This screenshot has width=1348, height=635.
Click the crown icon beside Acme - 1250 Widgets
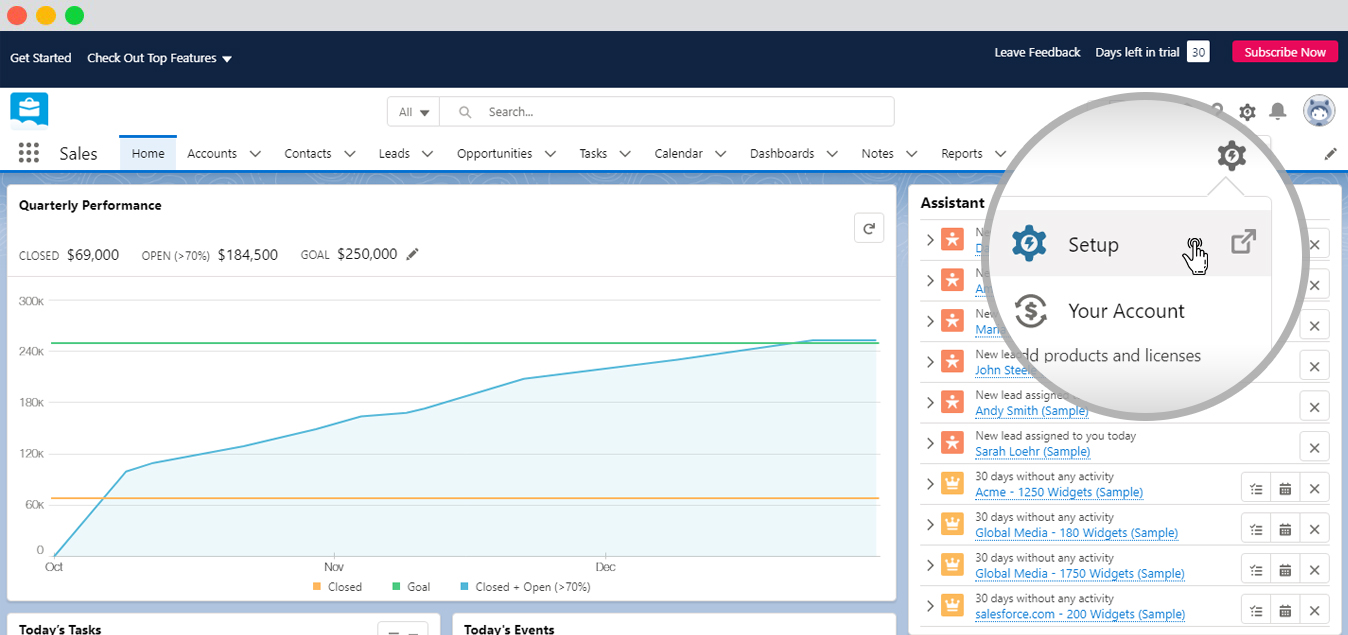(953, 484)
